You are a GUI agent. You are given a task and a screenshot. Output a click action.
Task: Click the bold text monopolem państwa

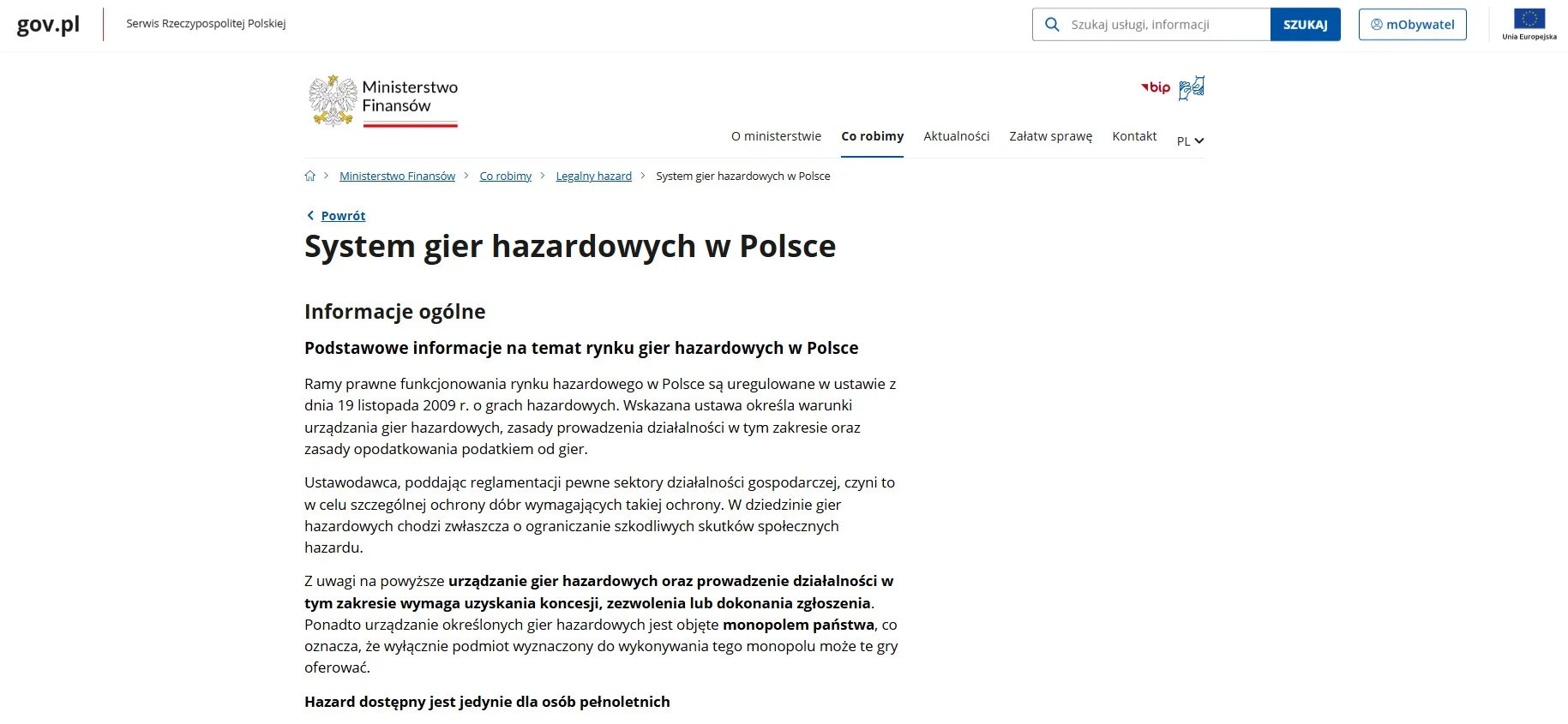point(798,625)
